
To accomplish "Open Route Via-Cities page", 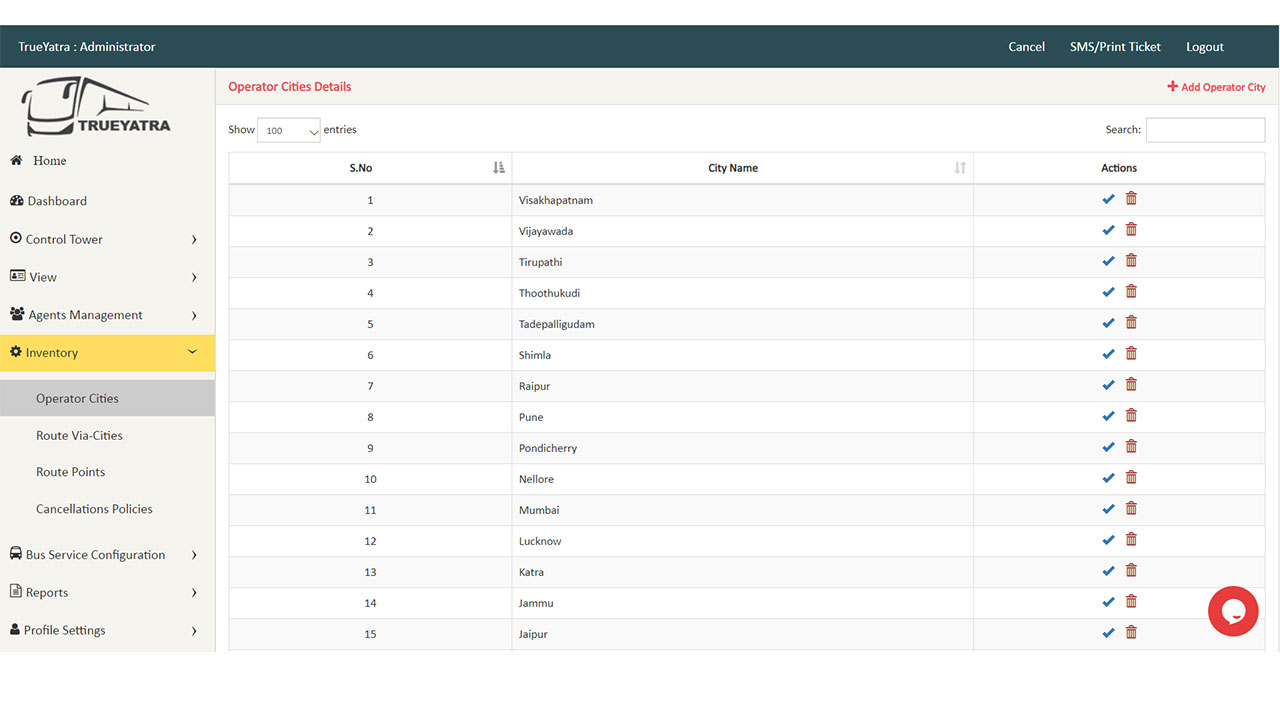I will pos(79,436).
